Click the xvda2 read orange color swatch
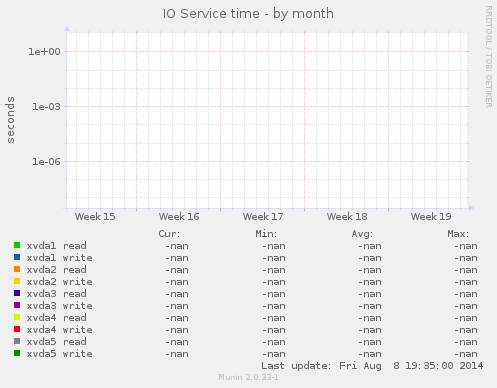497x388 pixels. [17, 269]
